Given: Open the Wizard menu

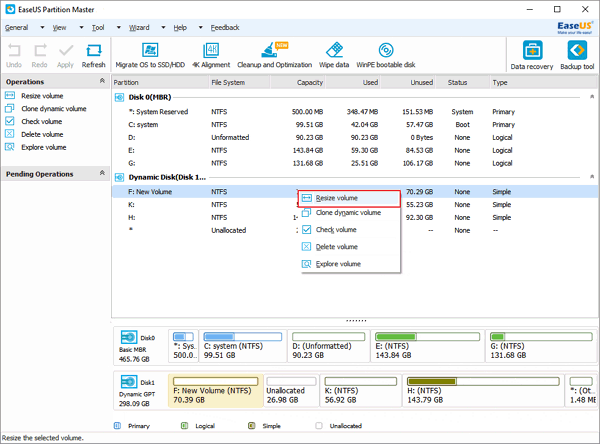Looking at the screenshot, I should (139, 28).
